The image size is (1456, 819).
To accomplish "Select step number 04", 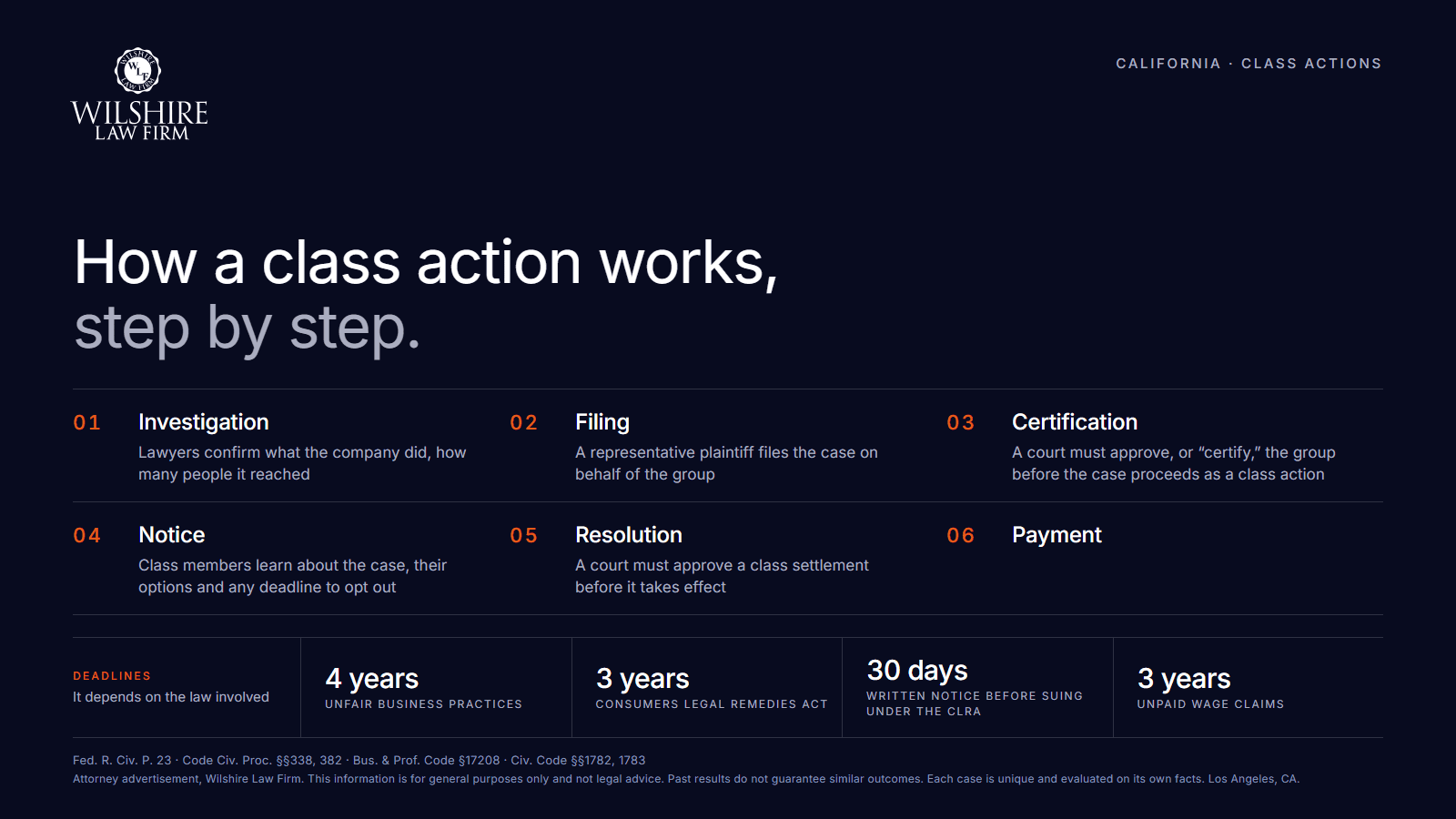I will (x=87, y=535).
